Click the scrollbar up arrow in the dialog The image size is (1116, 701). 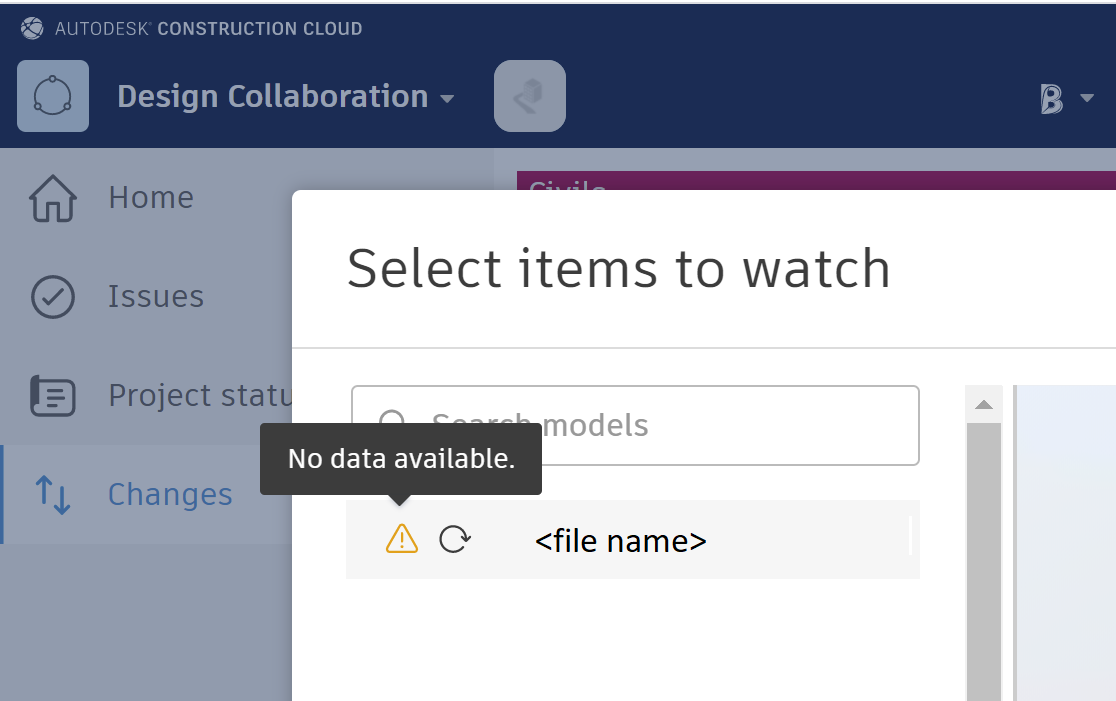coord(983,402)
